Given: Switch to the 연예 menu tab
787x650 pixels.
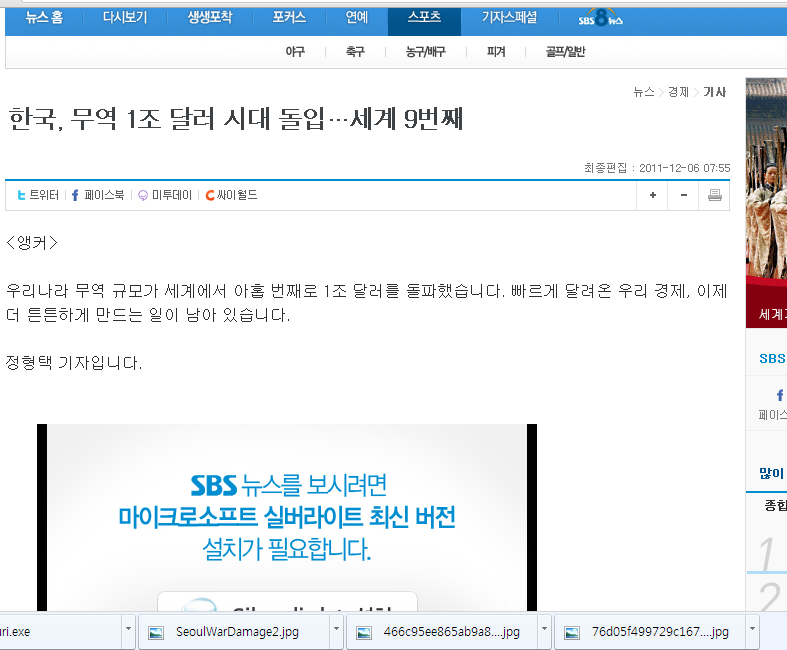Looking at the screenshot, I should [x=356, y=18].
